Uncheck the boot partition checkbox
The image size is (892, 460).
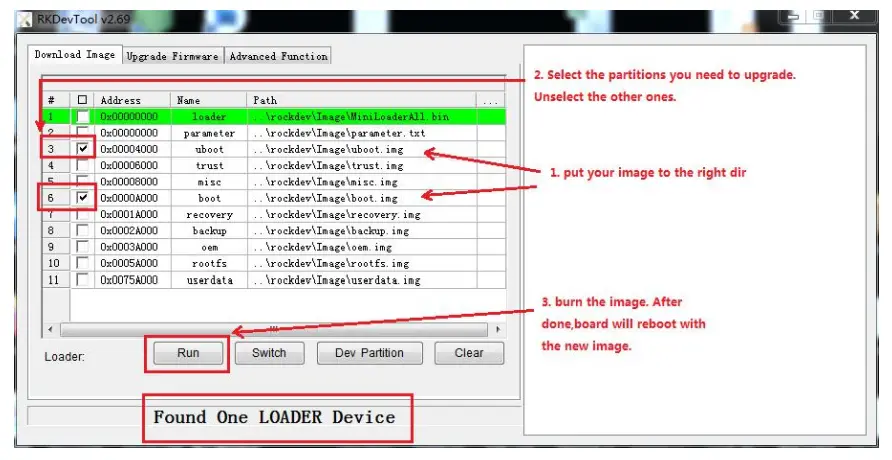[83, 198]
